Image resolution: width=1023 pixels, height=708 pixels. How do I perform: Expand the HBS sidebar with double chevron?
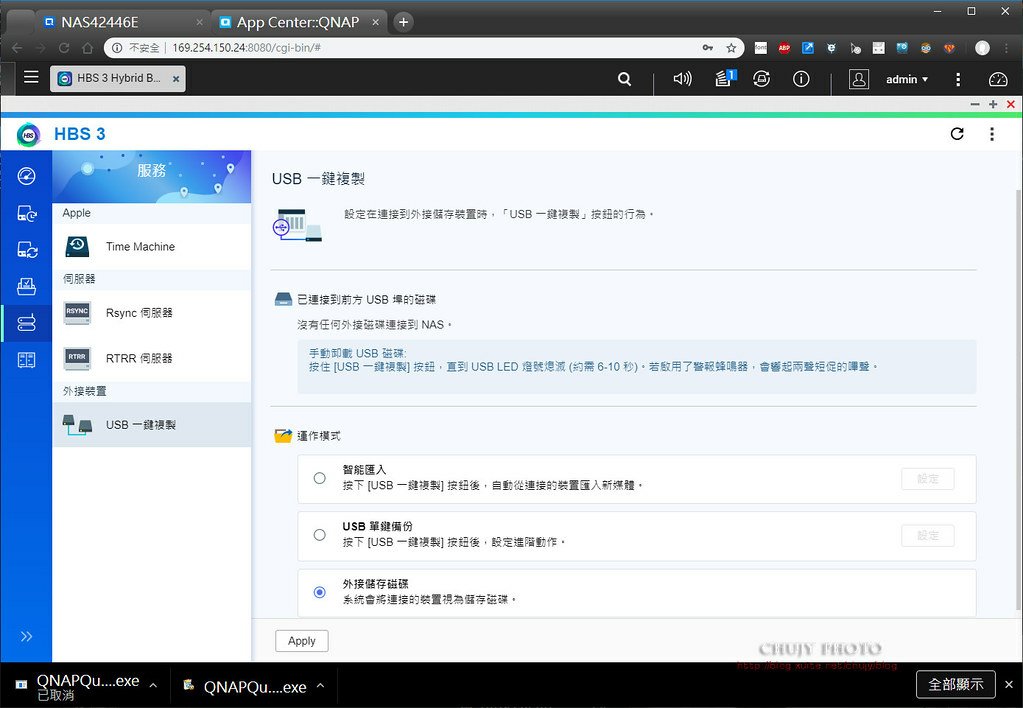[26, 637]
